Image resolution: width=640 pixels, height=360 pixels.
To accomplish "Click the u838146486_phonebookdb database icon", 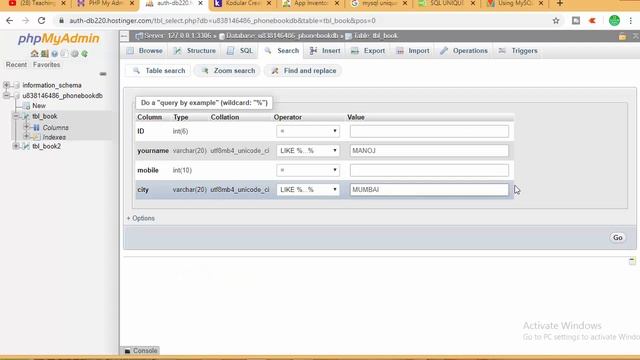I will click(x=17, y=96).
